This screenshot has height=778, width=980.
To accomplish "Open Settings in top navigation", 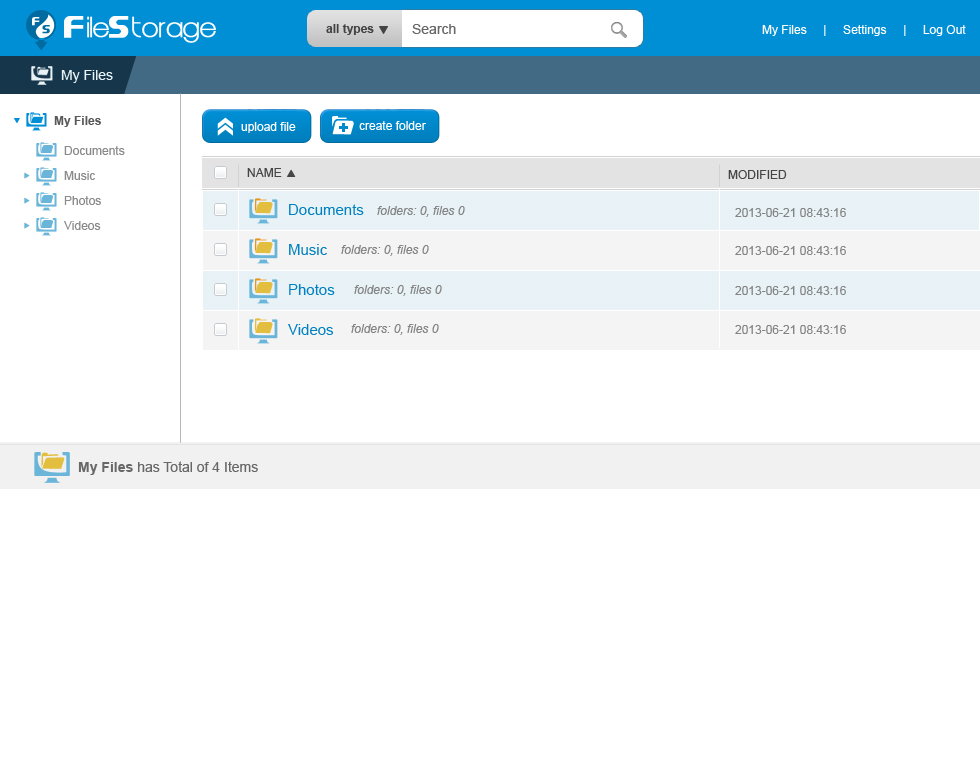I will pyautogui.click(x=864, y=30).
